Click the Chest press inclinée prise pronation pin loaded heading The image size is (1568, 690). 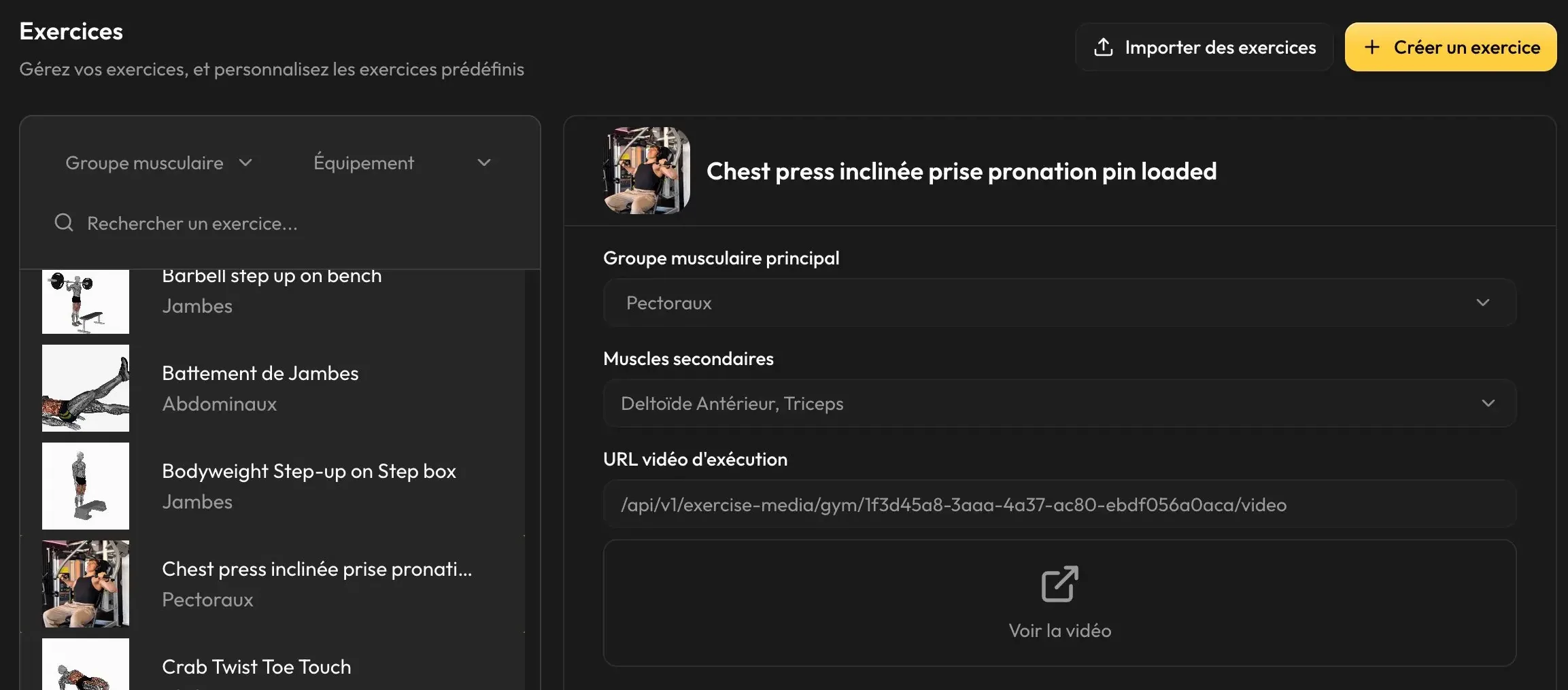[x=961, y=171]
